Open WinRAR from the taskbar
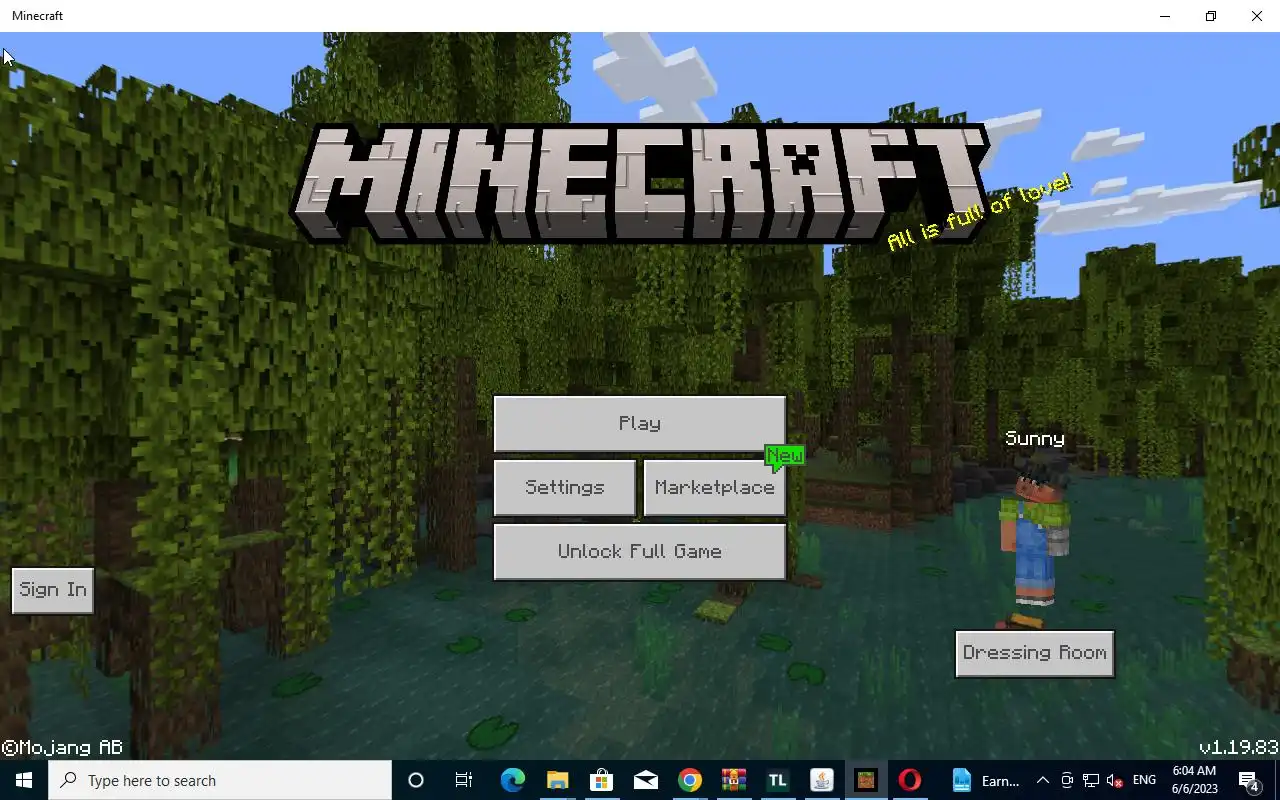1280x800 pixels. click(734, 780)
